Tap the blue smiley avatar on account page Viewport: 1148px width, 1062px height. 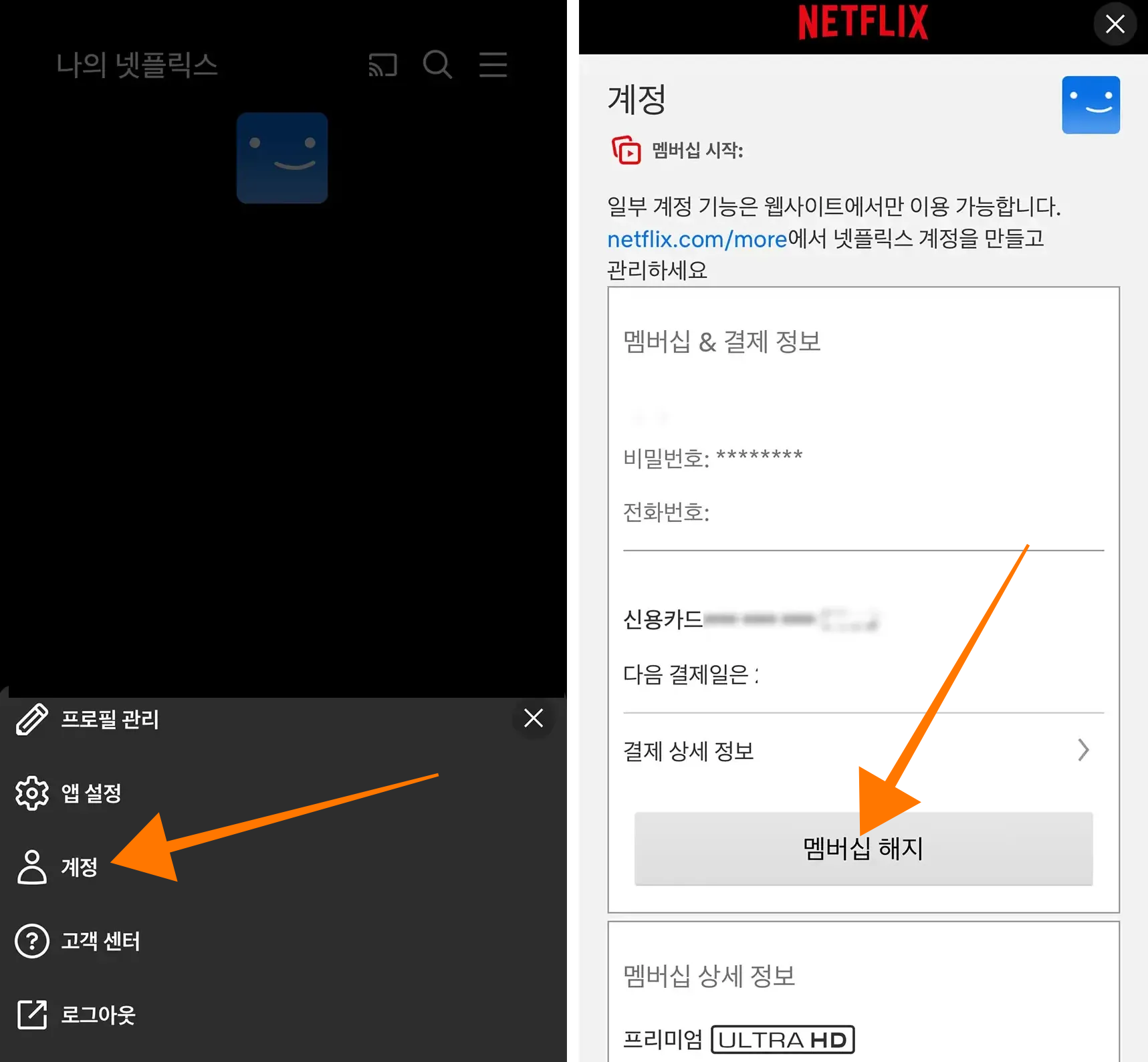coord(1090,105)
